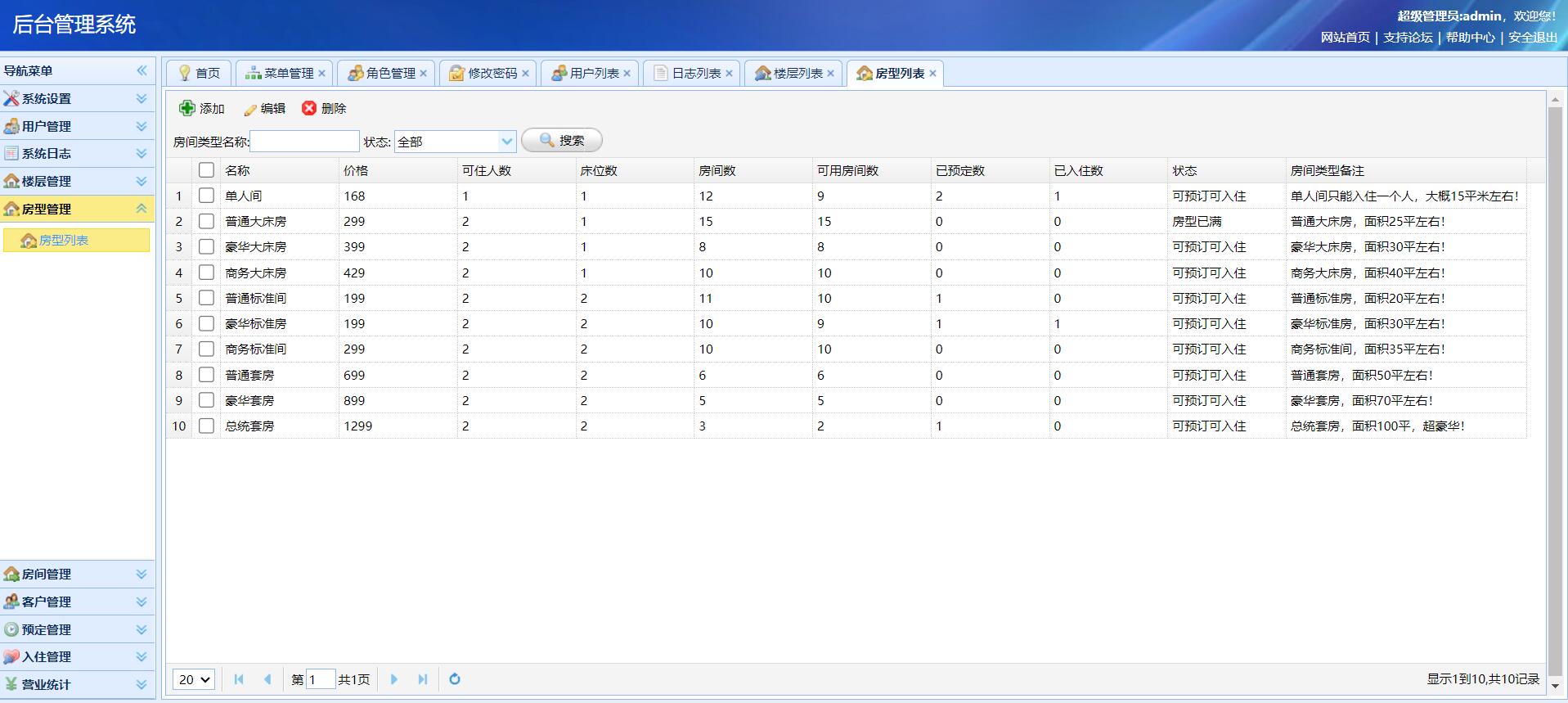Click the 房间类型名称 text input

click(x=304, y=142)
